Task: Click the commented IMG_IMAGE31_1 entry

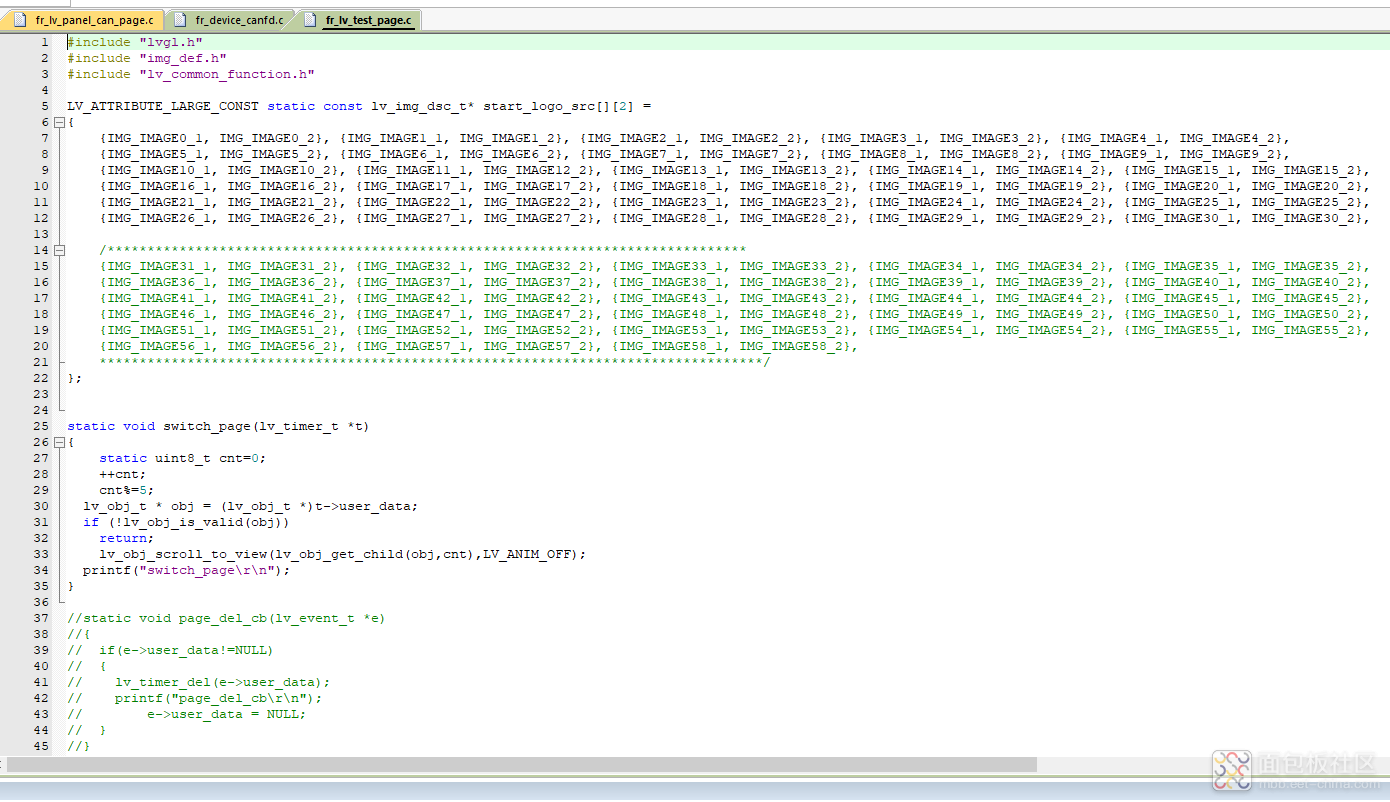Action: (x=159, y=266)
